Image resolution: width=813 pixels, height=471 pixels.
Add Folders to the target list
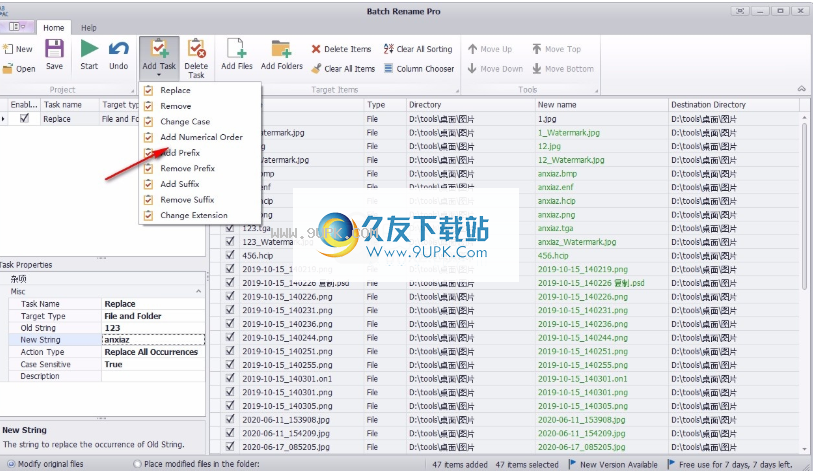click(x=282, y=54)
